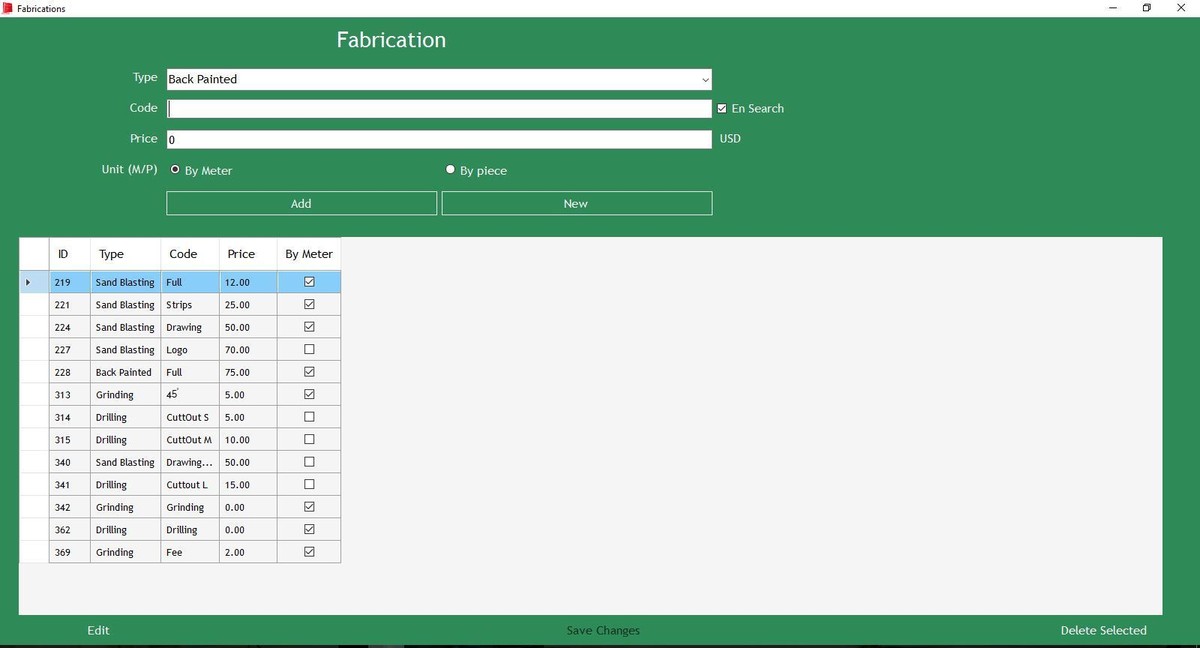Viewport: 1200px width, 648px height.
Task: Select the By piece radio button
Action: click(x=451, y=170)
